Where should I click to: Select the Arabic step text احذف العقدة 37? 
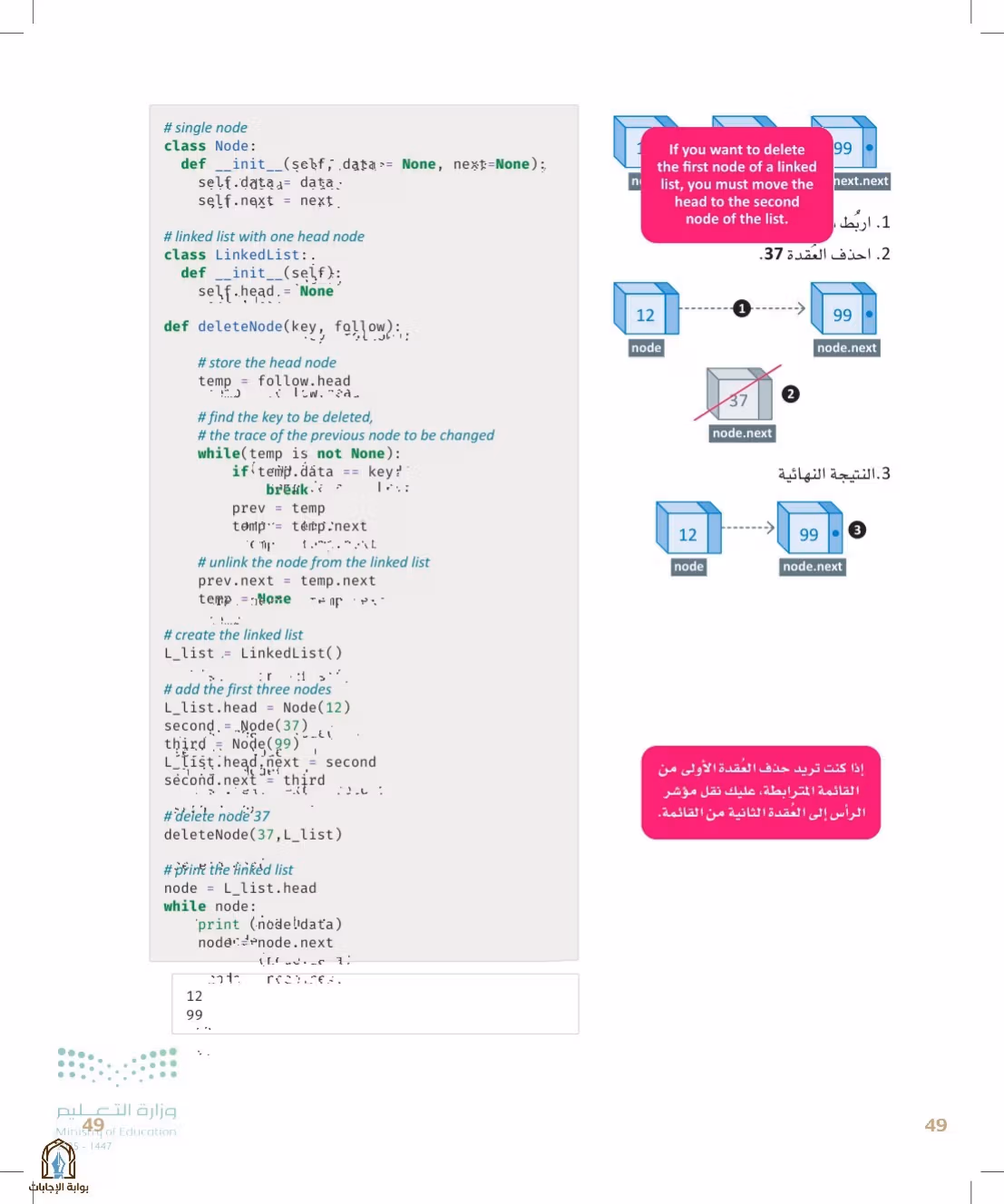(824, 254)
